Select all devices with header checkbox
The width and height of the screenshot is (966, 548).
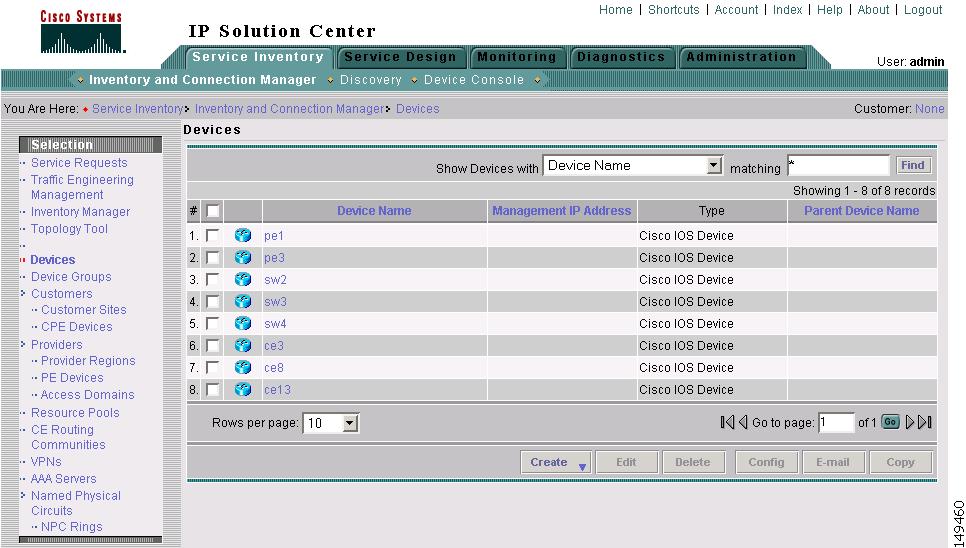pos(213,211)
